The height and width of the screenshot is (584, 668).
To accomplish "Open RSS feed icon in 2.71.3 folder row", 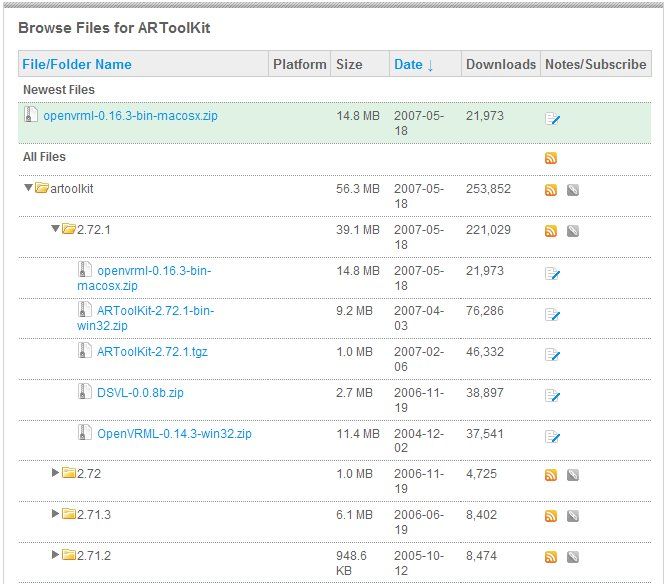I will click(x=551, y=516).
